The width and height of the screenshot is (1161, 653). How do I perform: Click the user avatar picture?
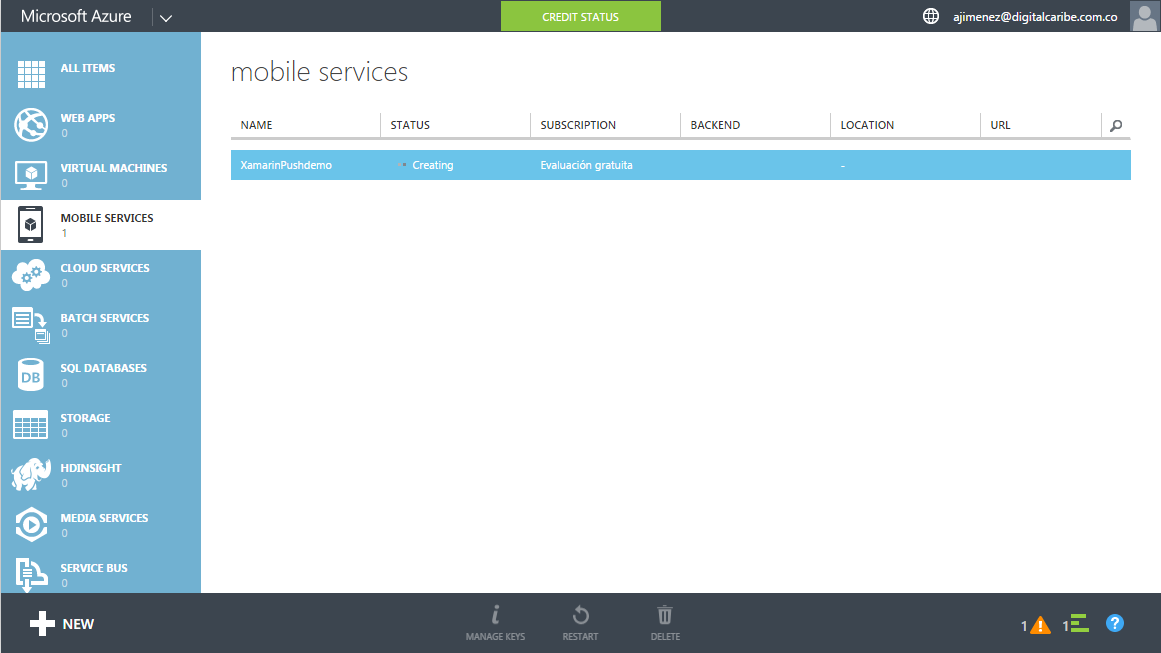(1145, 16)
